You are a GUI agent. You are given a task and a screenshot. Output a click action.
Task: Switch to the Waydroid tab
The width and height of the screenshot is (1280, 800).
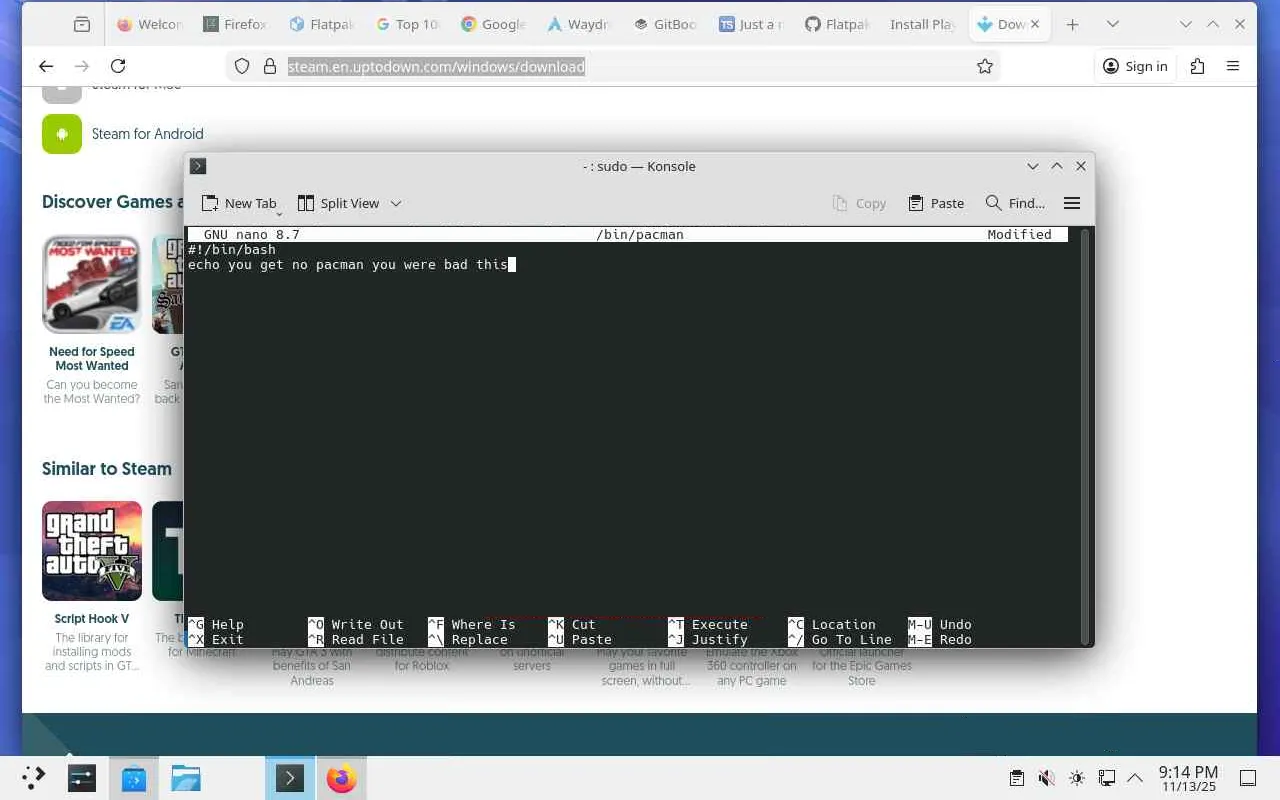(580, 24)
